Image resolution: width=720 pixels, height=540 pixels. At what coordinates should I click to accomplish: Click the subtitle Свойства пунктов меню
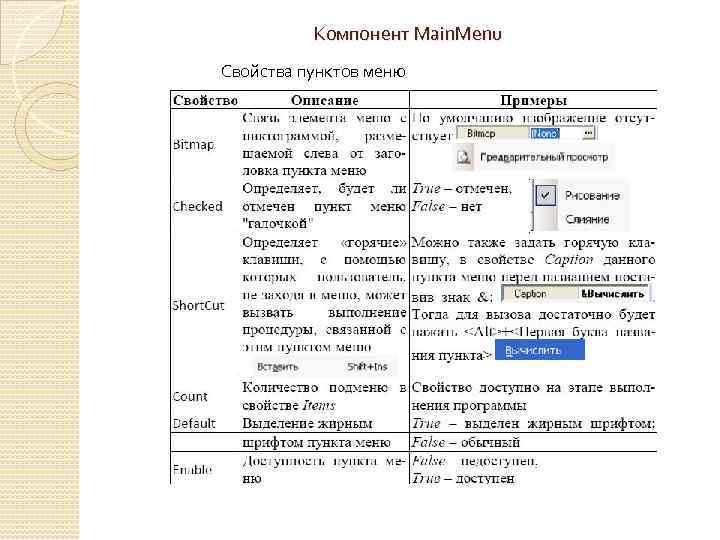(x=314, y=72)
